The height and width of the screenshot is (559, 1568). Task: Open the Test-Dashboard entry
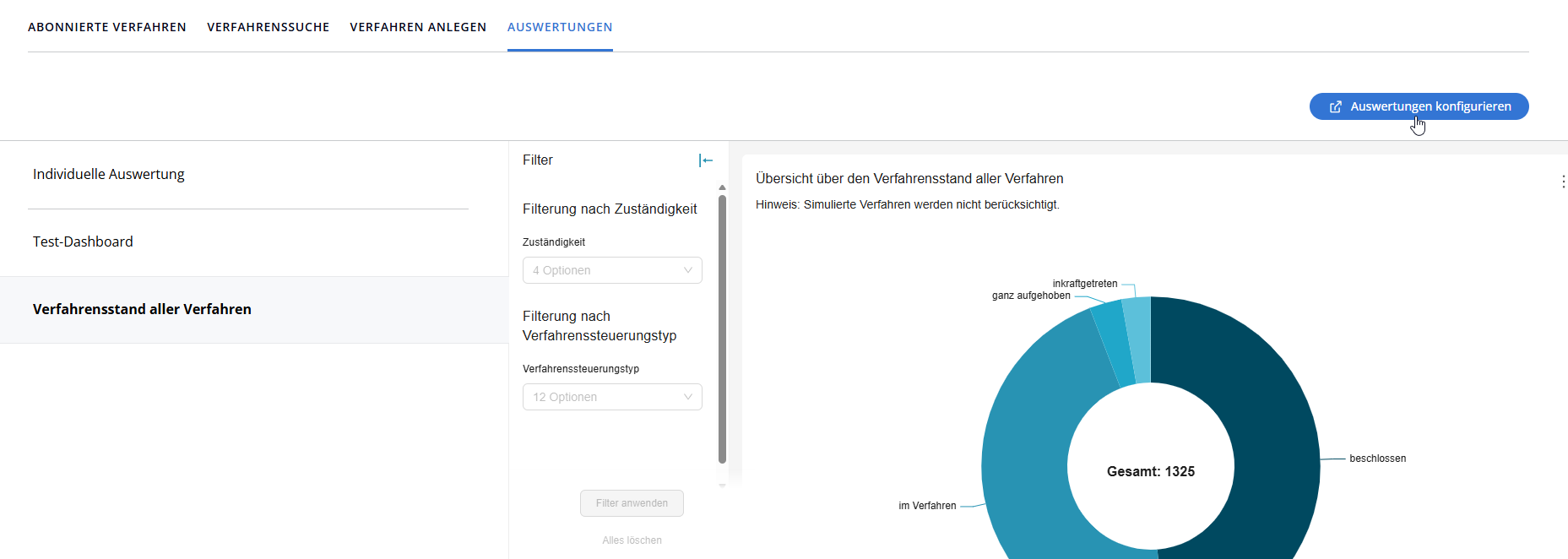83,242
